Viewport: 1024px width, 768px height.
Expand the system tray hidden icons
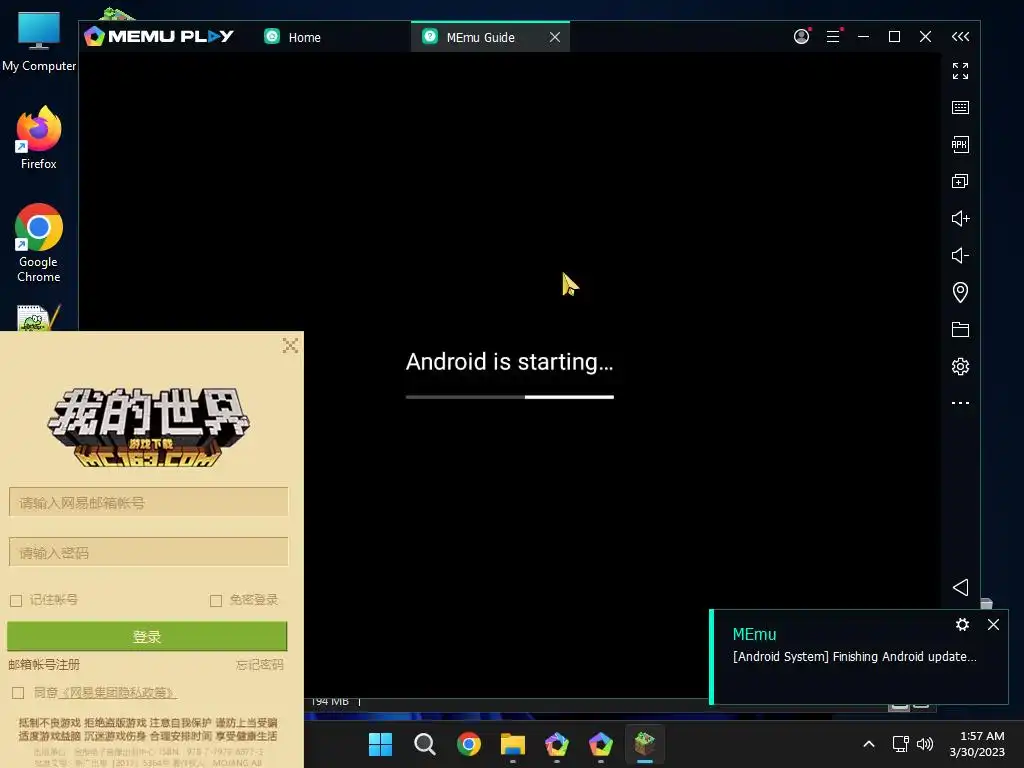click(x=869, y=744)
